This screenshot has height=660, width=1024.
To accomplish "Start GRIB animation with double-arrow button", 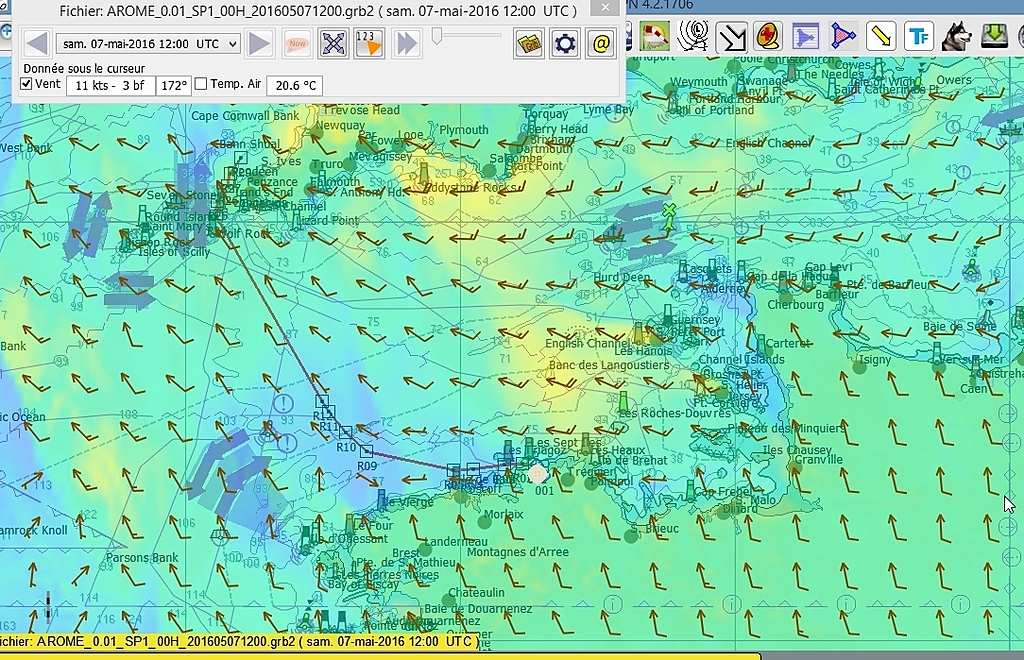I will point(406,44).
